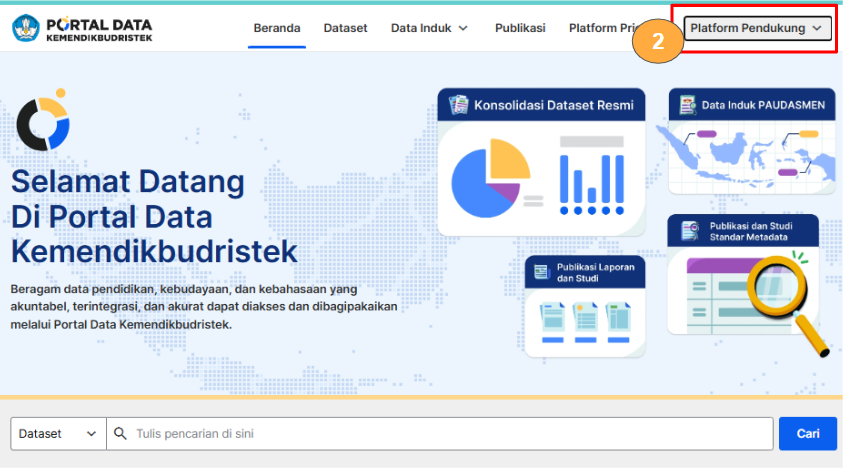Open the Publikasi Laporan dan Studi card
This screenshot has width=846, height=469.
point(585,306)
